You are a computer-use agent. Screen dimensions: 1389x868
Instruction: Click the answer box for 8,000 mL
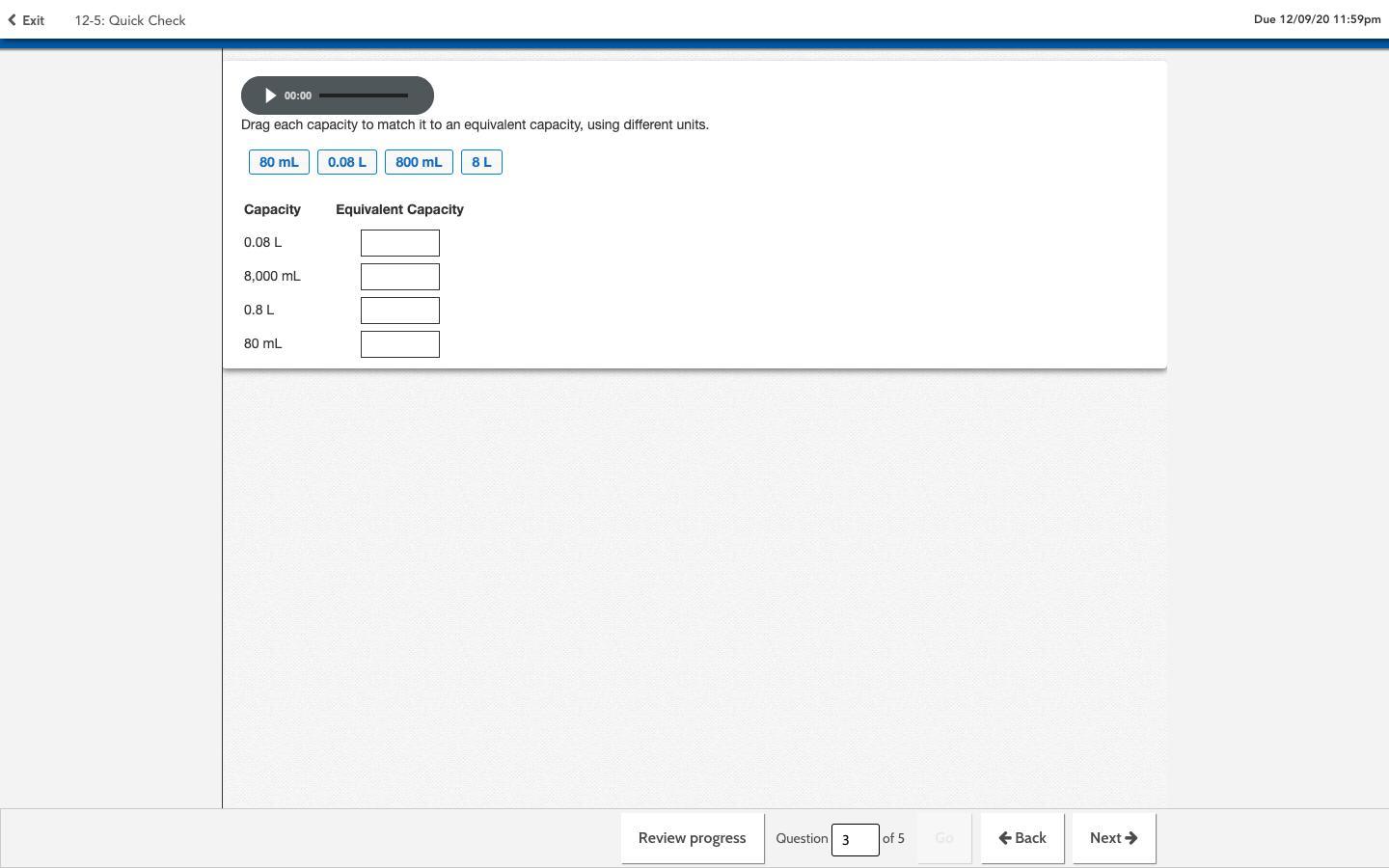tap(400, 277)
